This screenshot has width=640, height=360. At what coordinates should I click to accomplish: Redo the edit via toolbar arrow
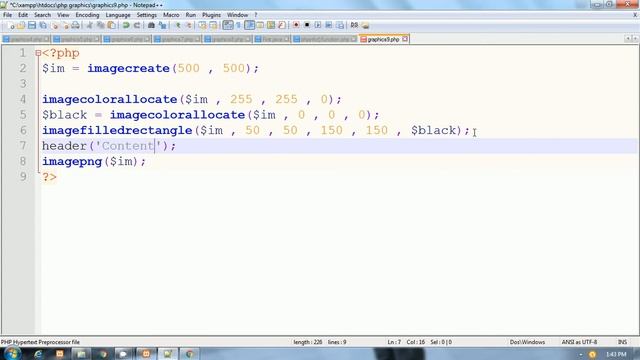pyautogui.click(x=137, y=25)
